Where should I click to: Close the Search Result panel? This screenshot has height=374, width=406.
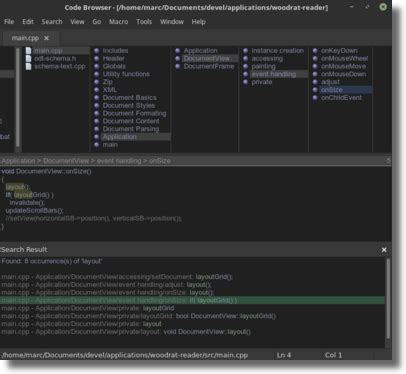(x=384, y=250)
